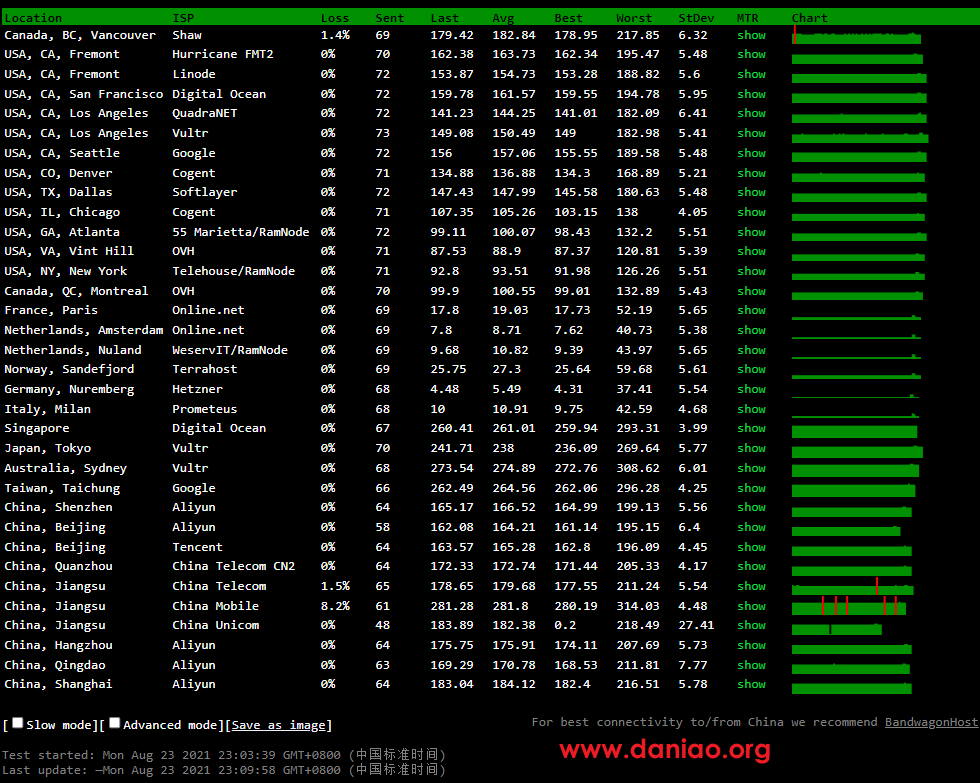Show MTR for Aliyun Qingdao
The height and width of the screenshot is (783, 980).
click(751, 666)
